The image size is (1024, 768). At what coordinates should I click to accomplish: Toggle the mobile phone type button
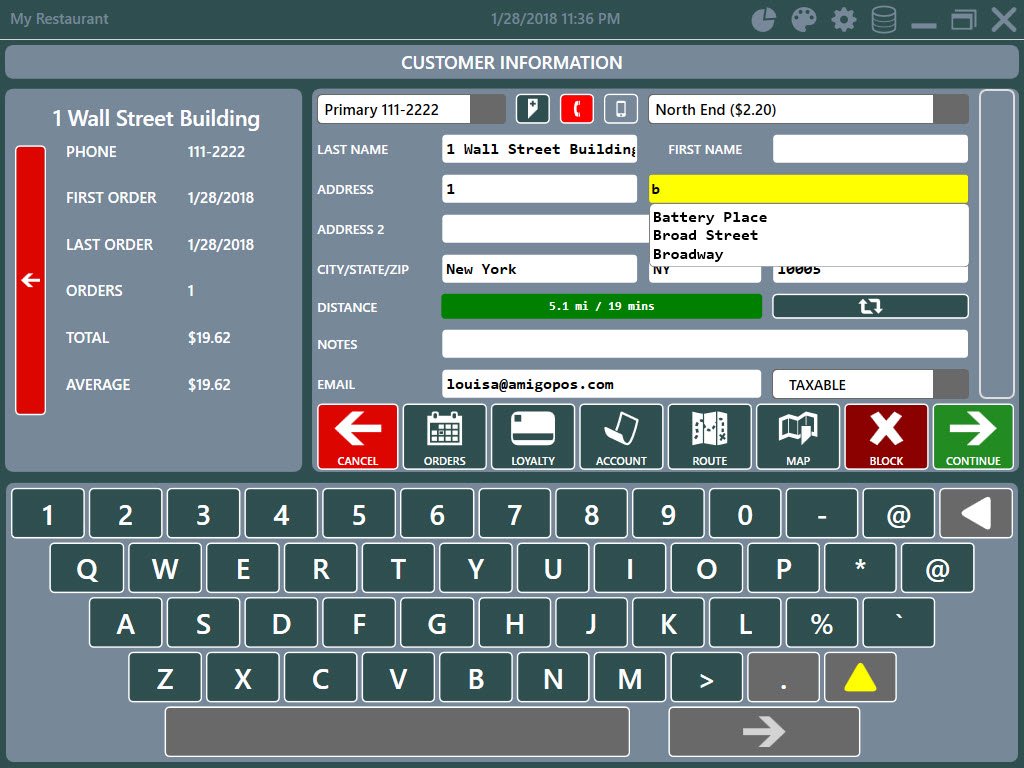[621, 109]
